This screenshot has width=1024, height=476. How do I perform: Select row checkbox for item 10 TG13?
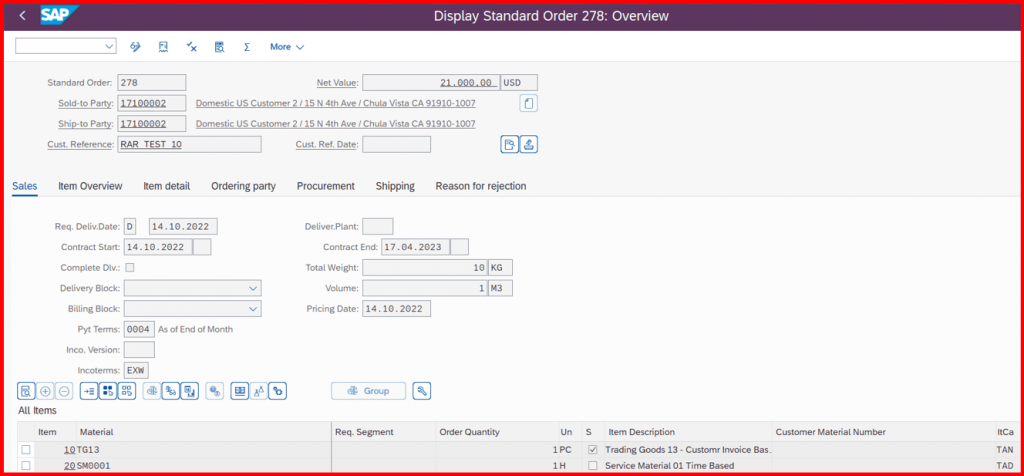26,449
